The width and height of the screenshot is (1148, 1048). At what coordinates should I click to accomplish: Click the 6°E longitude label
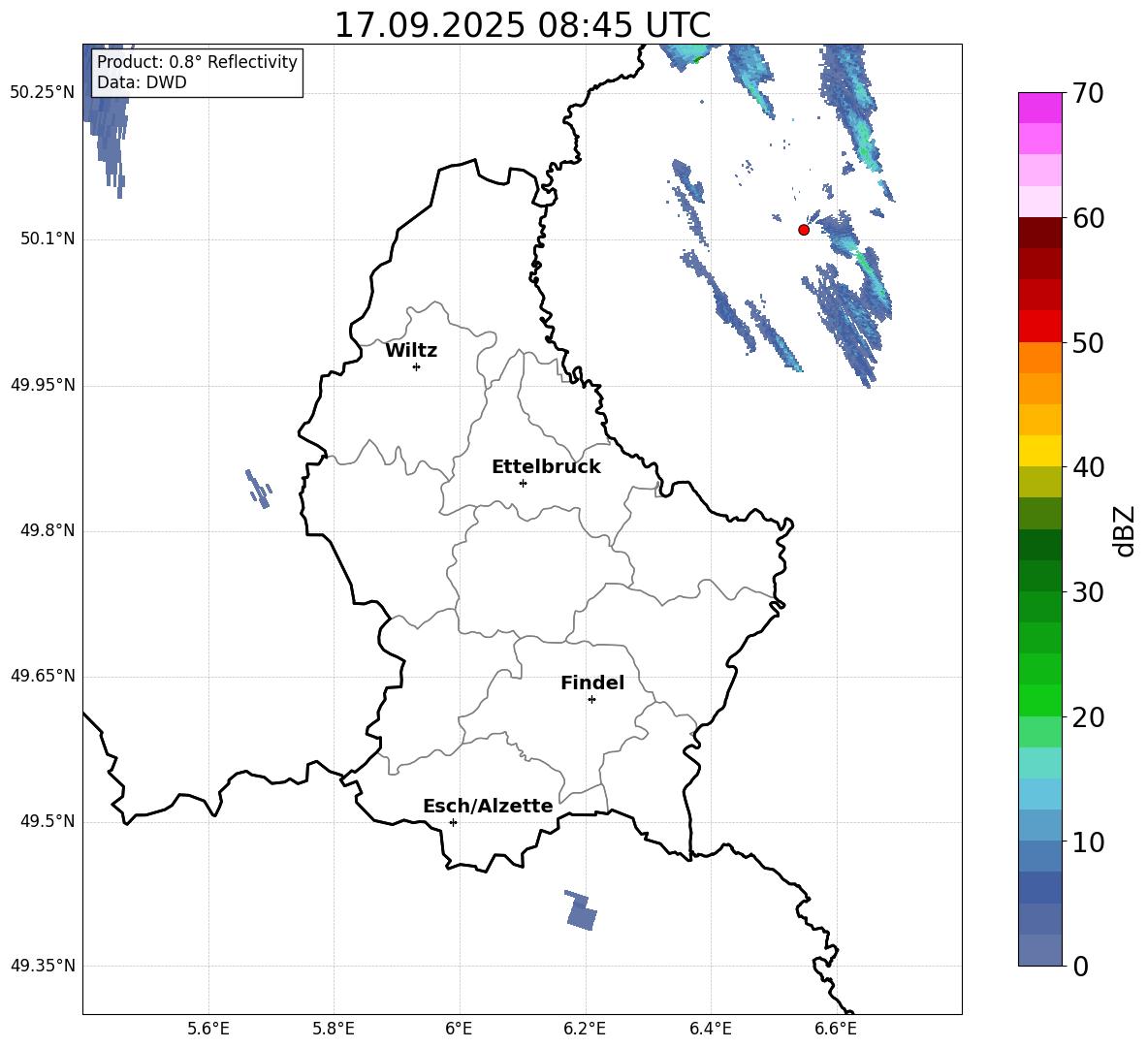pos(459,1029)
